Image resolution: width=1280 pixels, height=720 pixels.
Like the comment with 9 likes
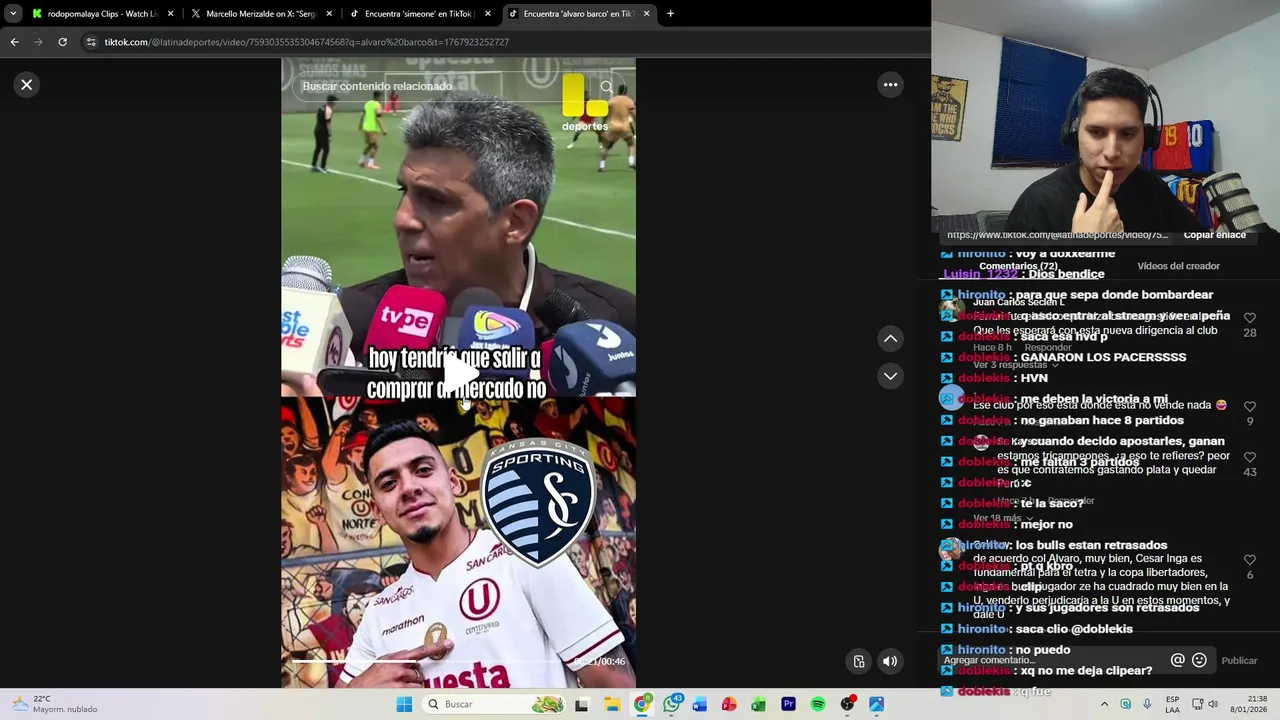[x=1250, y=407]
